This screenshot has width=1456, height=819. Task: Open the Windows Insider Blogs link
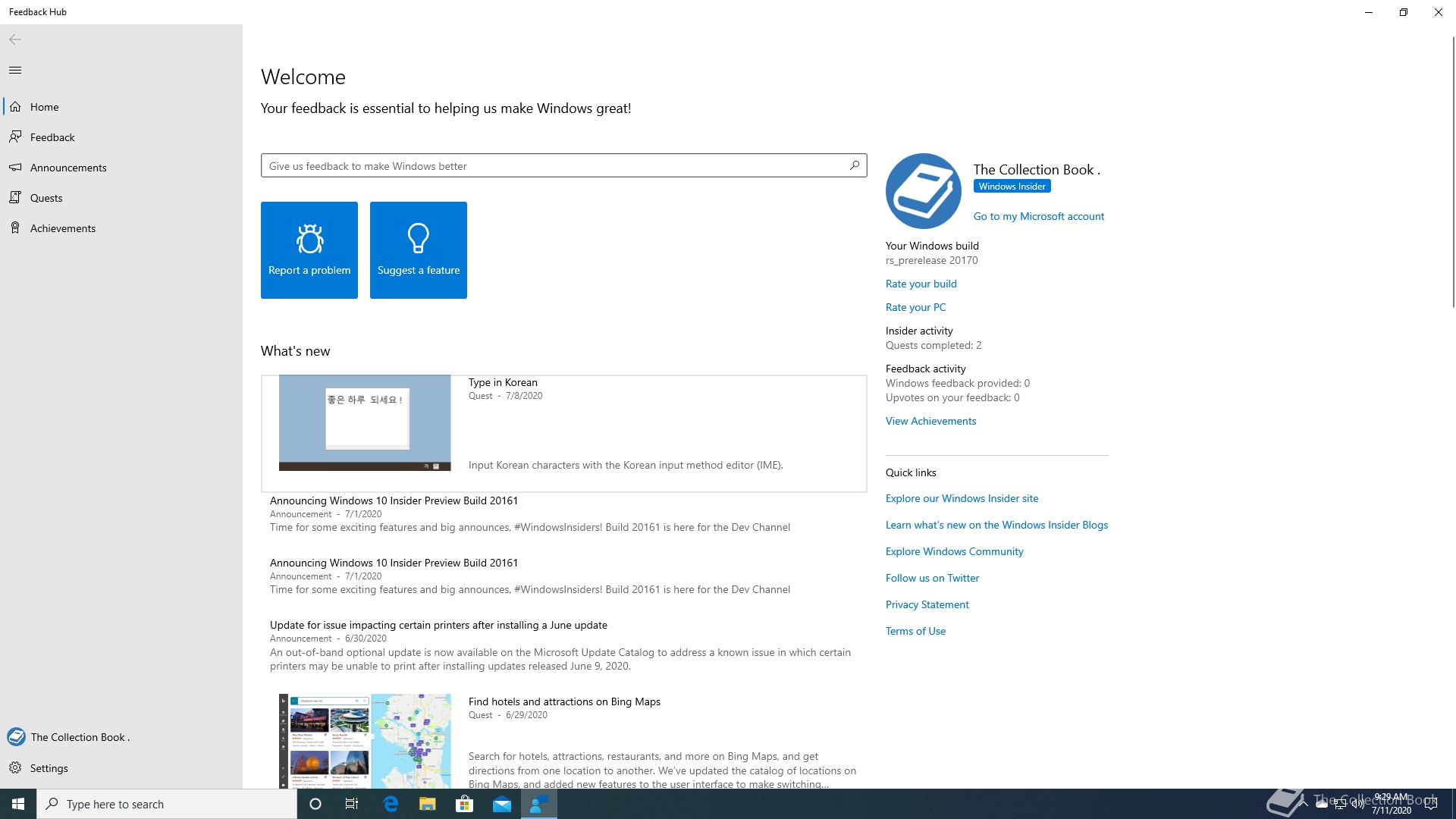997,525
